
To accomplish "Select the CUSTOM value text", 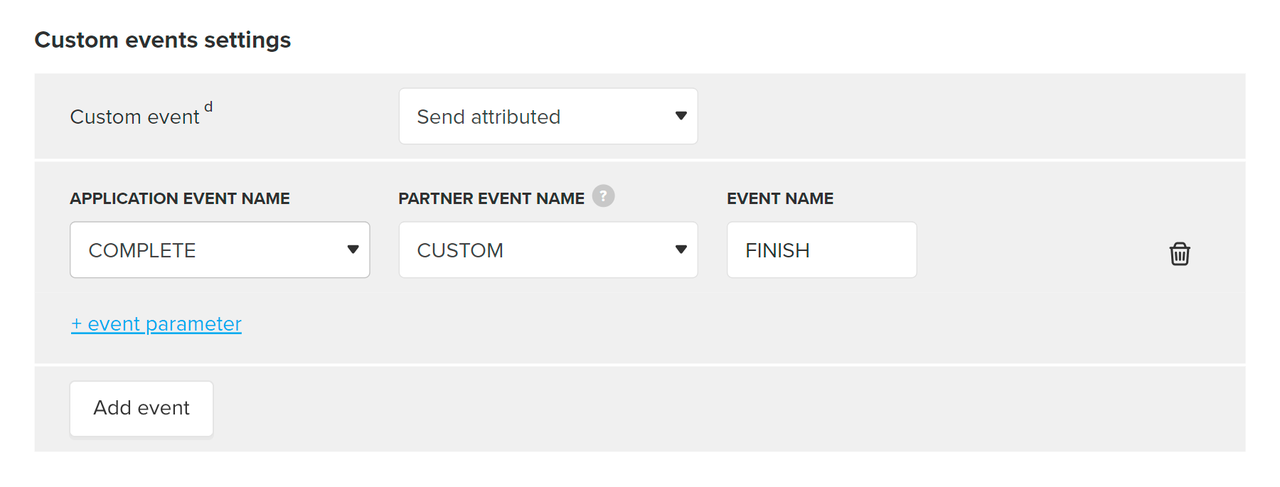I will tap(460, 250).
